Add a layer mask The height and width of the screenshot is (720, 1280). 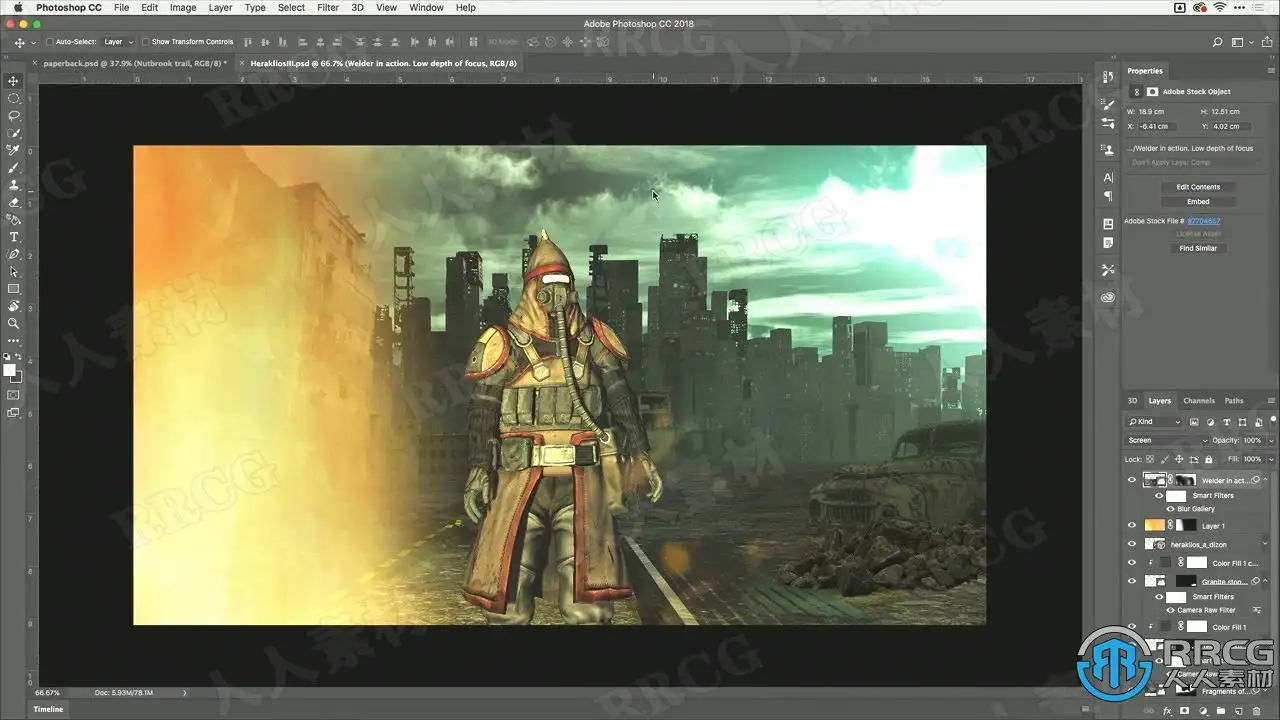pyautogui.click(x=1185, y=711)
